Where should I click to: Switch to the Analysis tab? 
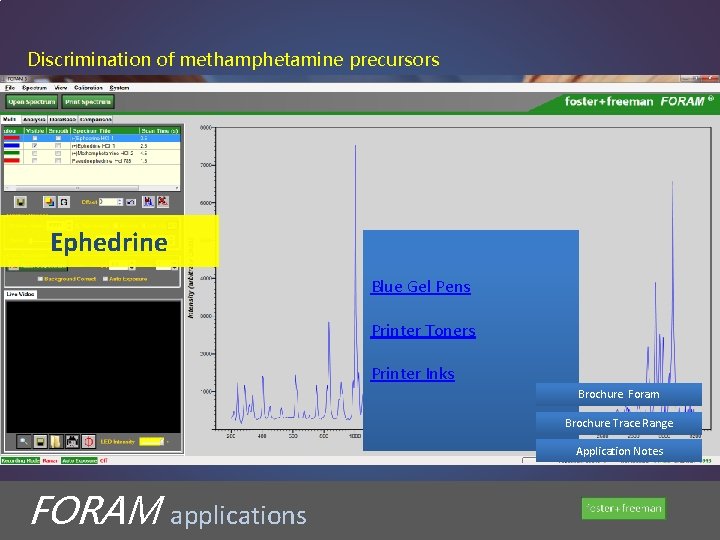pos(34,119)
